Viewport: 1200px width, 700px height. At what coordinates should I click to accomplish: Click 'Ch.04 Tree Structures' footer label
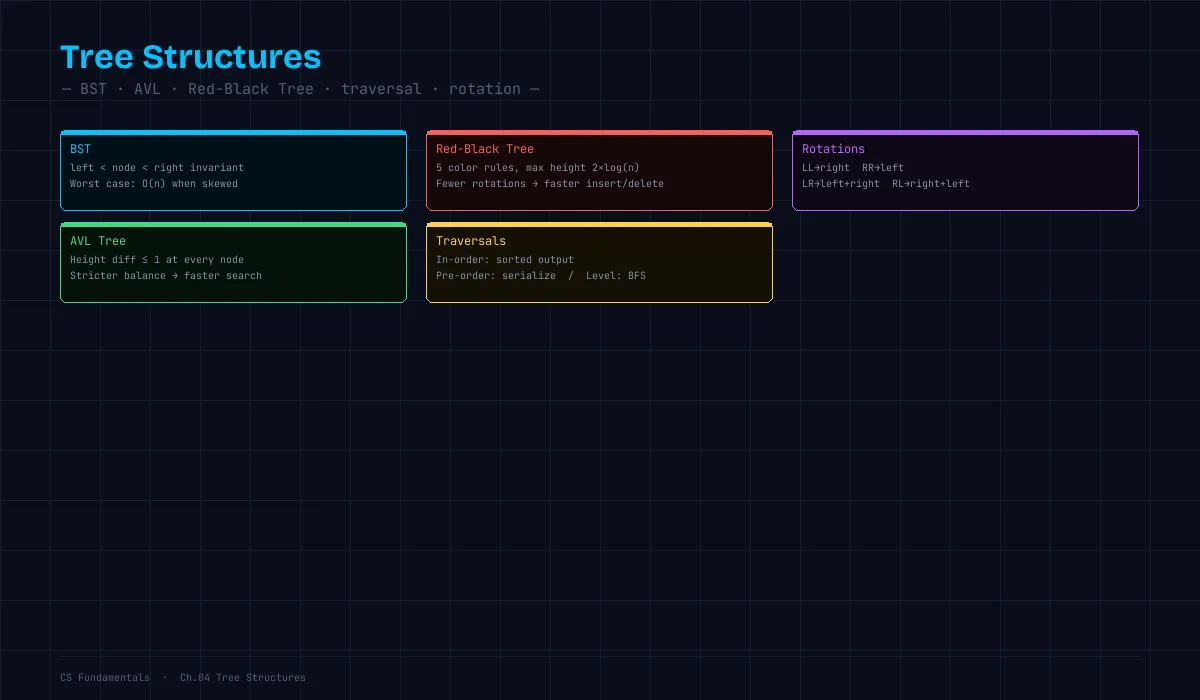click(243, 678)
